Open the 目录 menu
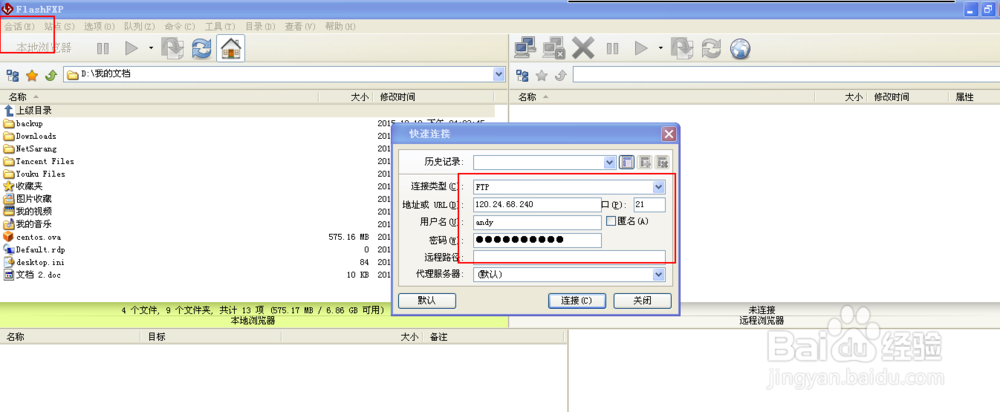The width and height of the screenshot is (1000, 412). click(x=260, y=26)
